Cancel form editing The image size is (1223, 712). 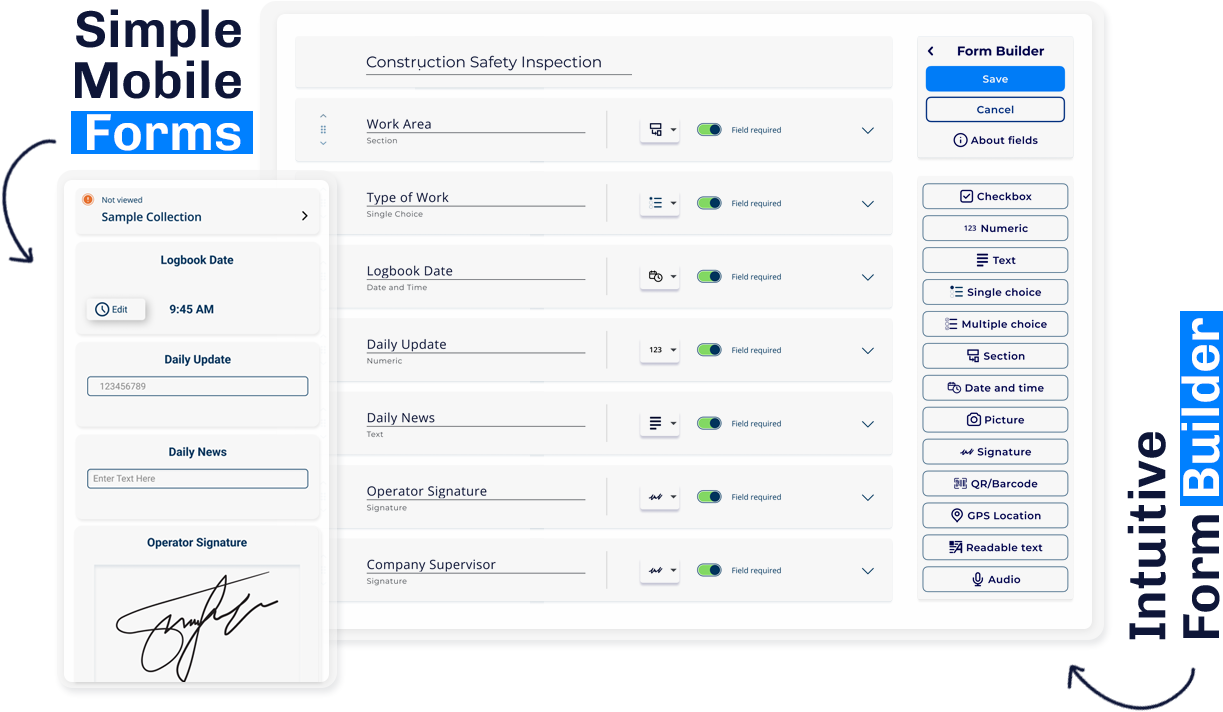click(994, 110)
